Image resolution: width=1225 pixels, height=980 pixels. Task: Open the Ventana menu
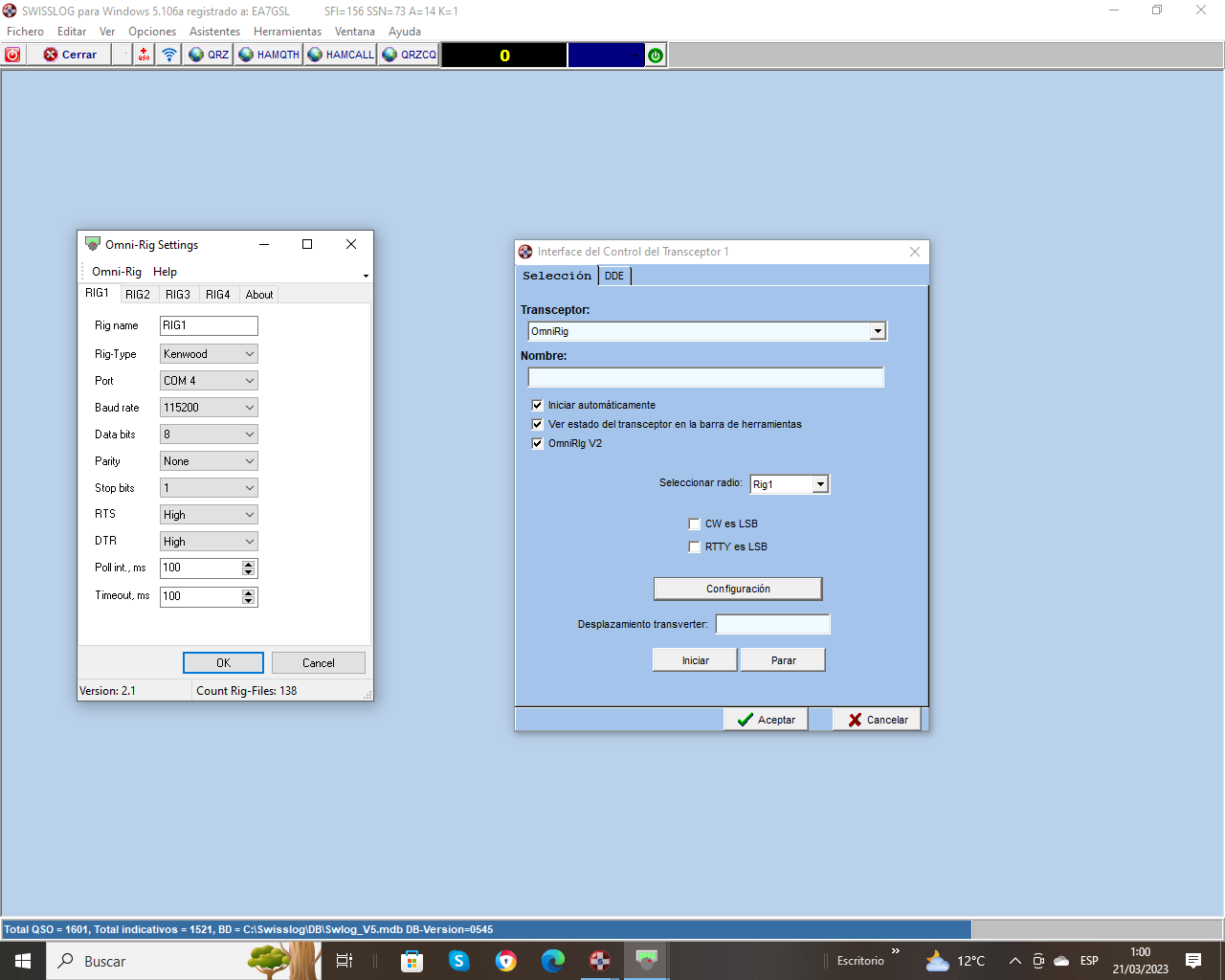coord(355,32)
